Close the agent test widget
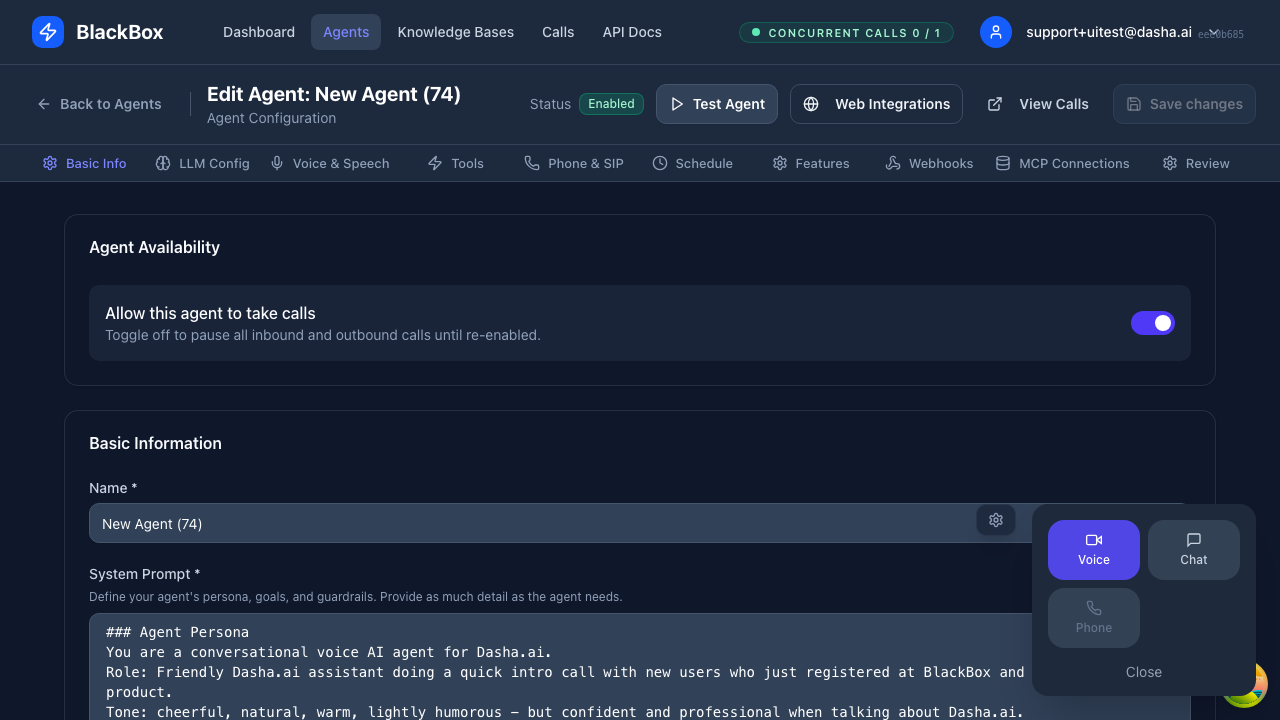 click(1143, 671)
